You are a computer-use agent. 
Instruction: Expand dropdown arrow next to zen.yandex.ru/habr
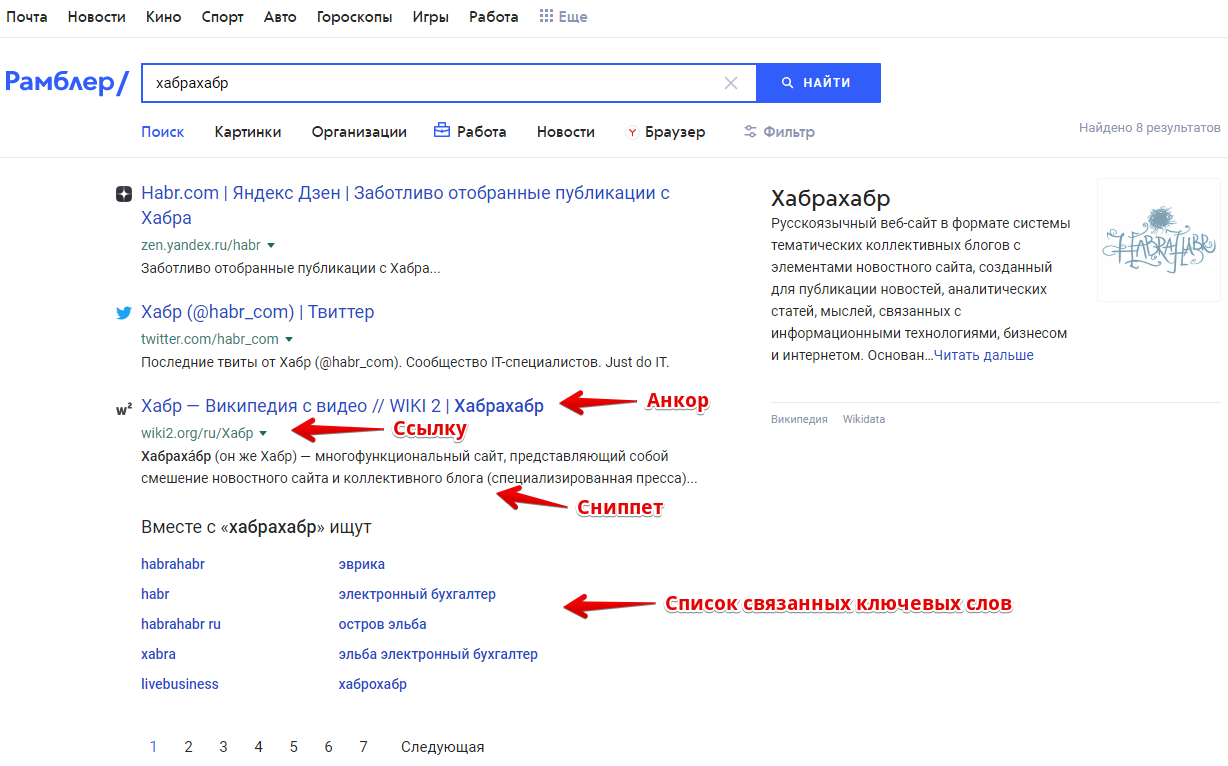pyautogui.click(x=271, y=245)
